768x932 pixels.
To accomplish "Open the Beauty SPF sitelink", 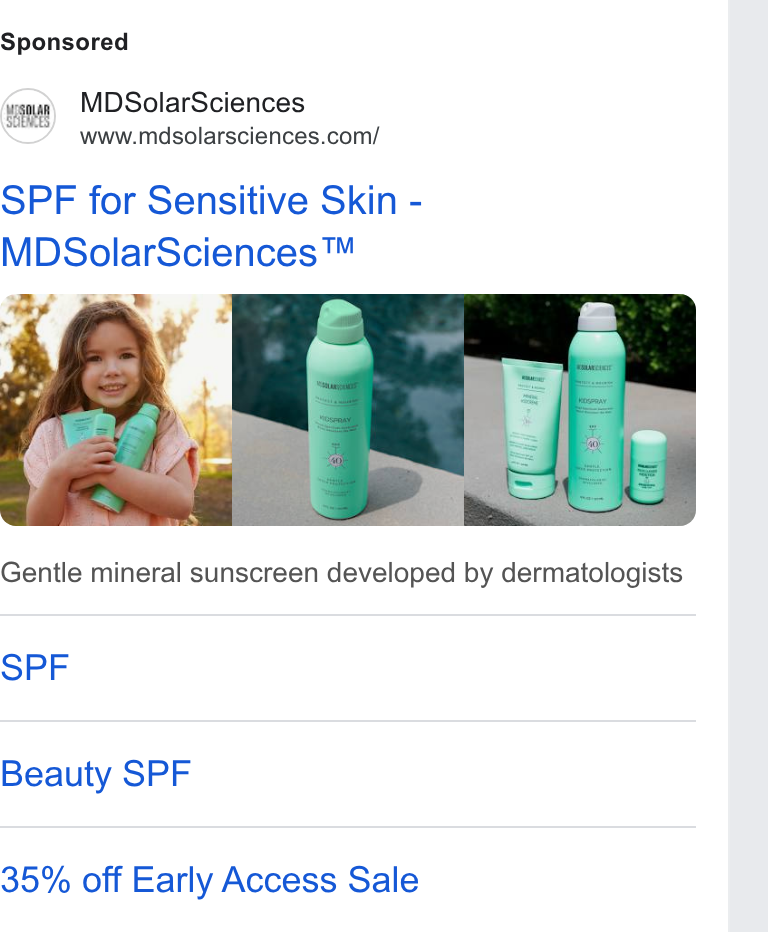I will (95, 774).
